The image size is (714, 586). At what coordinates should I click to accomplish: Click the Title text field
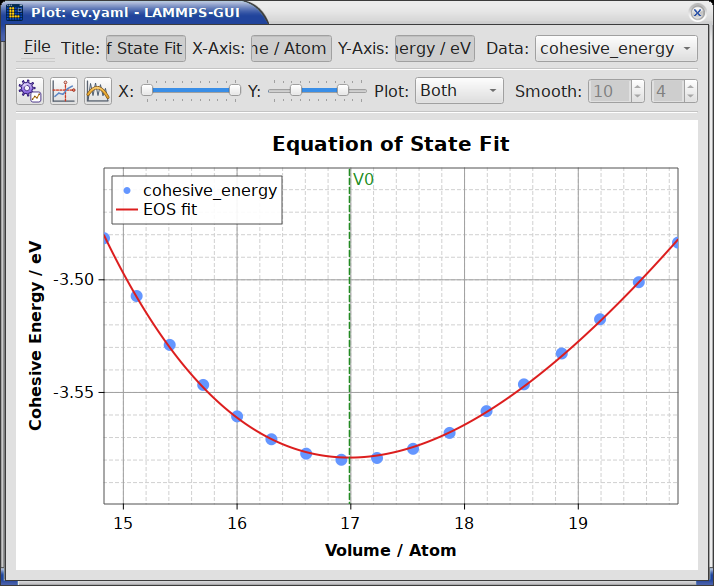pos(146,48)
